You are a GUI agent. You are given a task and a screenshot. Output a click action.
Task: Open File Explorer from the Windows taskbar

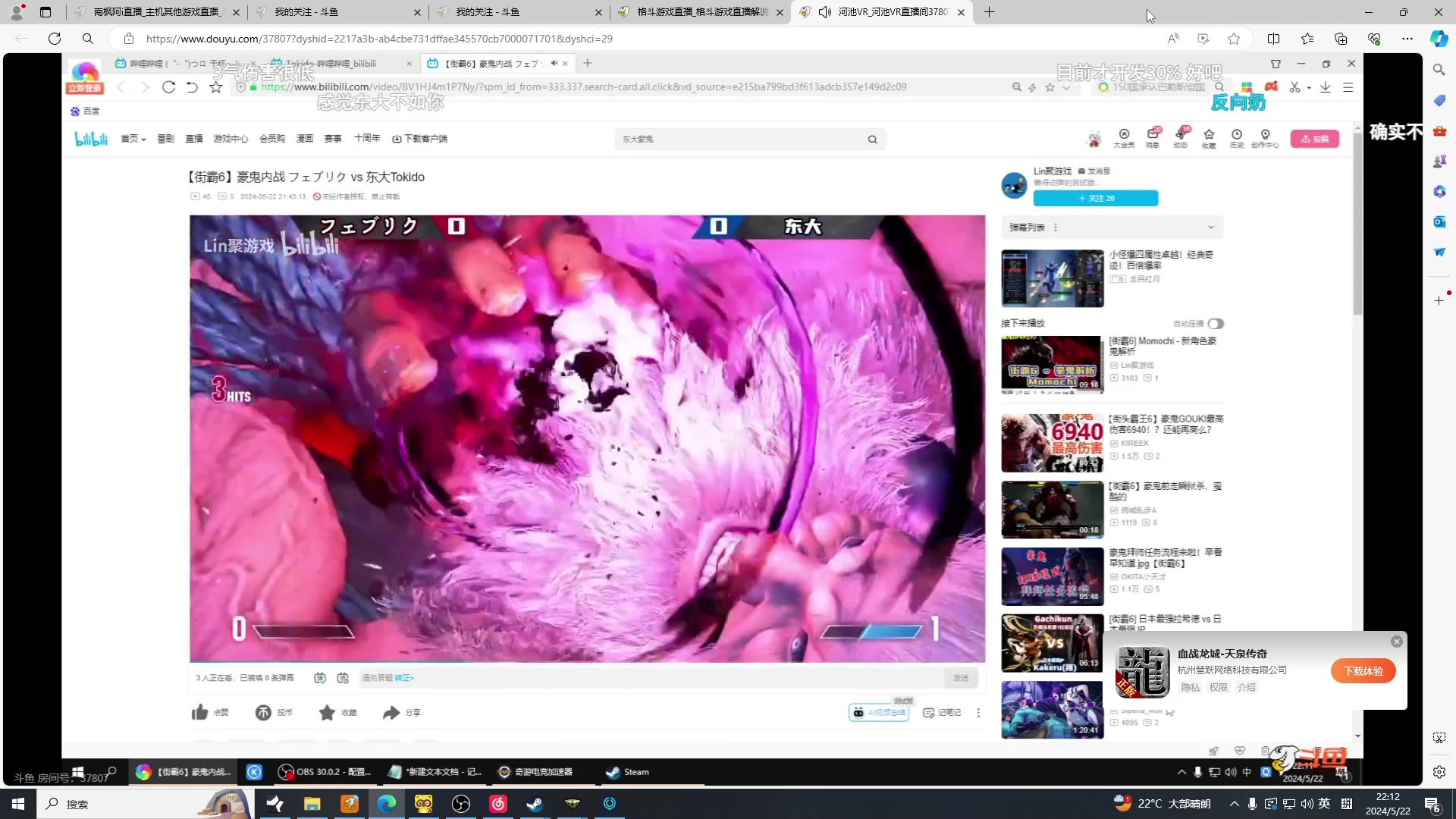tap(312, 804)
